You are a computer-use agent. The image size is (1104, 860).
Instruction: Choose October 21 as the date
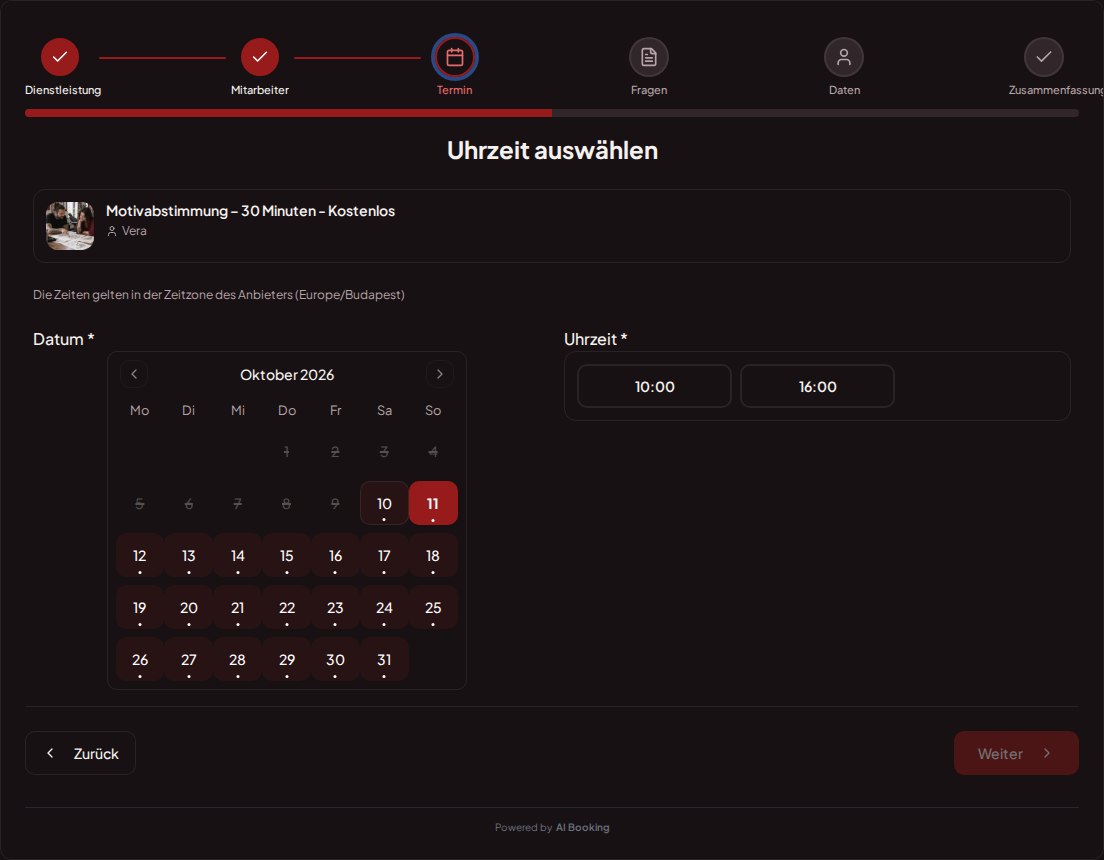[237, 608]
